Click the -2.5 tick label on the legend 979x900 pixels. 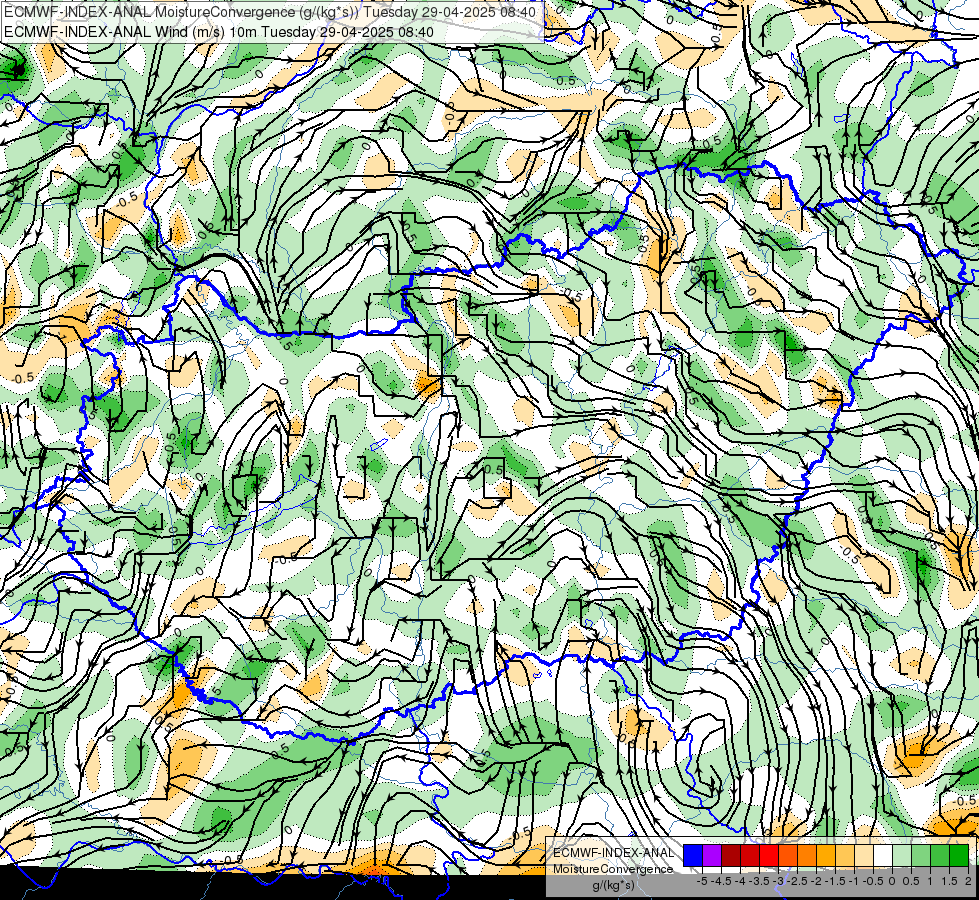click(797, 881)
